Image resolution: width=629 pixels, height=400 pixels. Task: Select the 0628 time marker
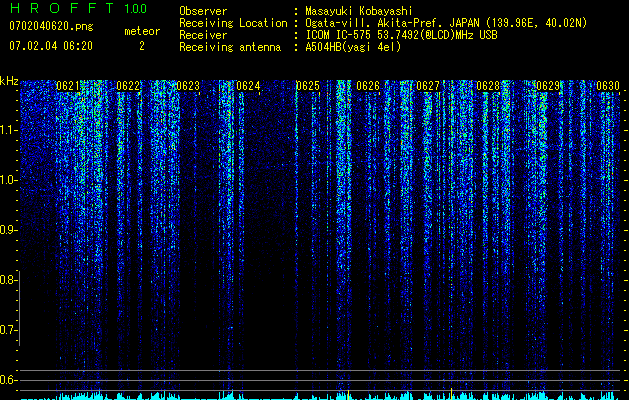click(x=488, y=86)
